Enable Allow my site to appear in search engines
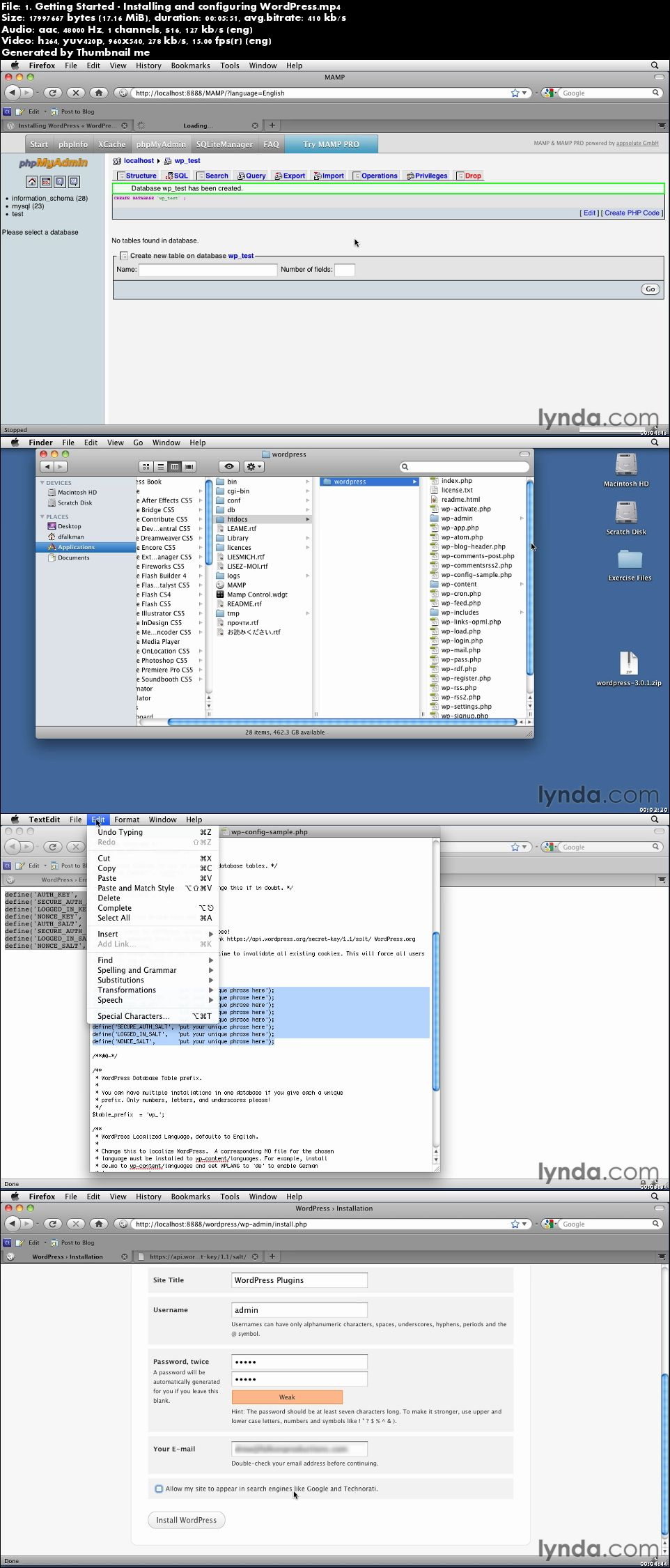The height and width of the screenshot is (1568, 670). tap(159, 1489)
